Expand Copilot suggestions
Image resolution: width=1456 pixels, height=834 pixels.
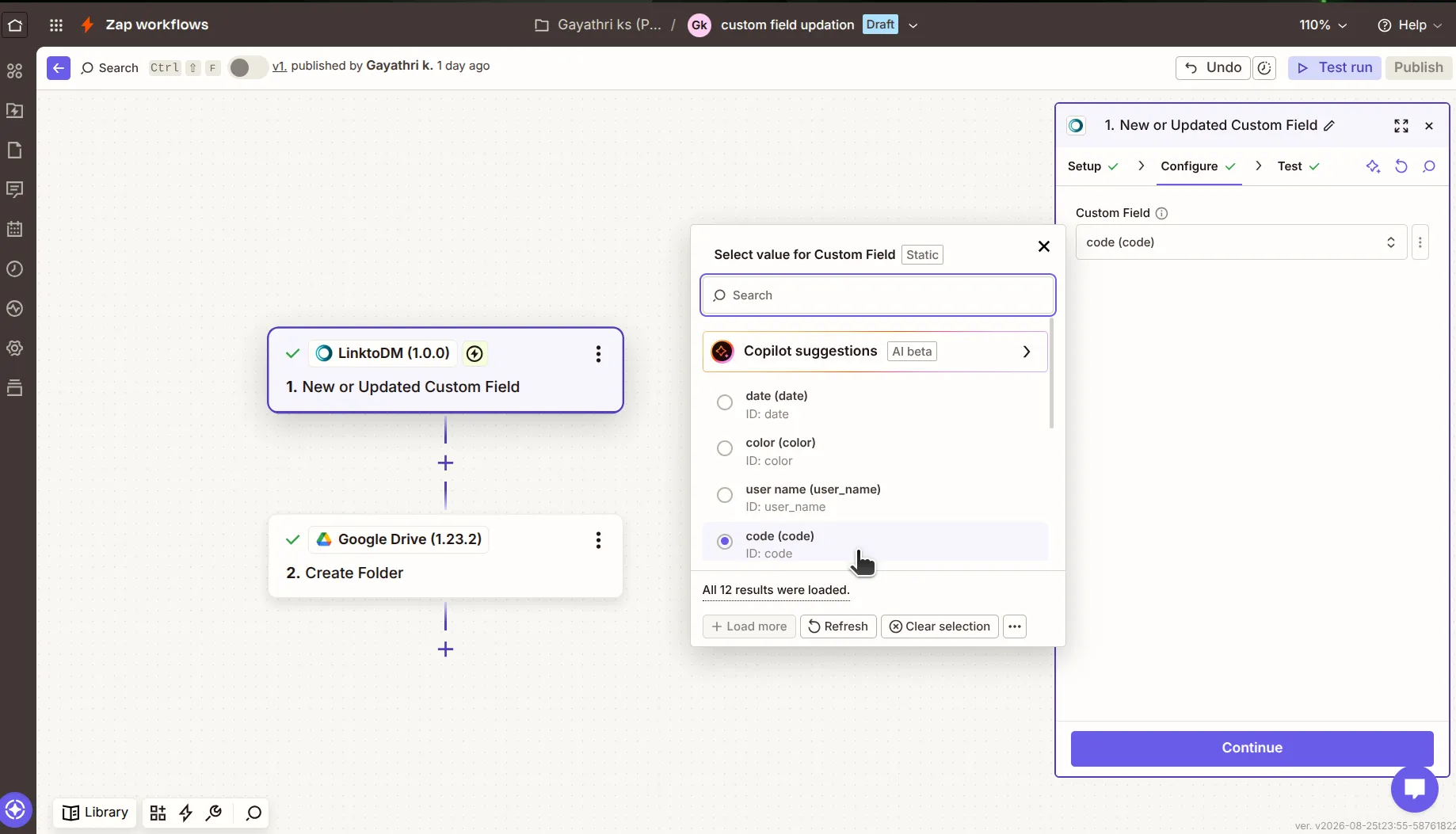click(875, 352)
